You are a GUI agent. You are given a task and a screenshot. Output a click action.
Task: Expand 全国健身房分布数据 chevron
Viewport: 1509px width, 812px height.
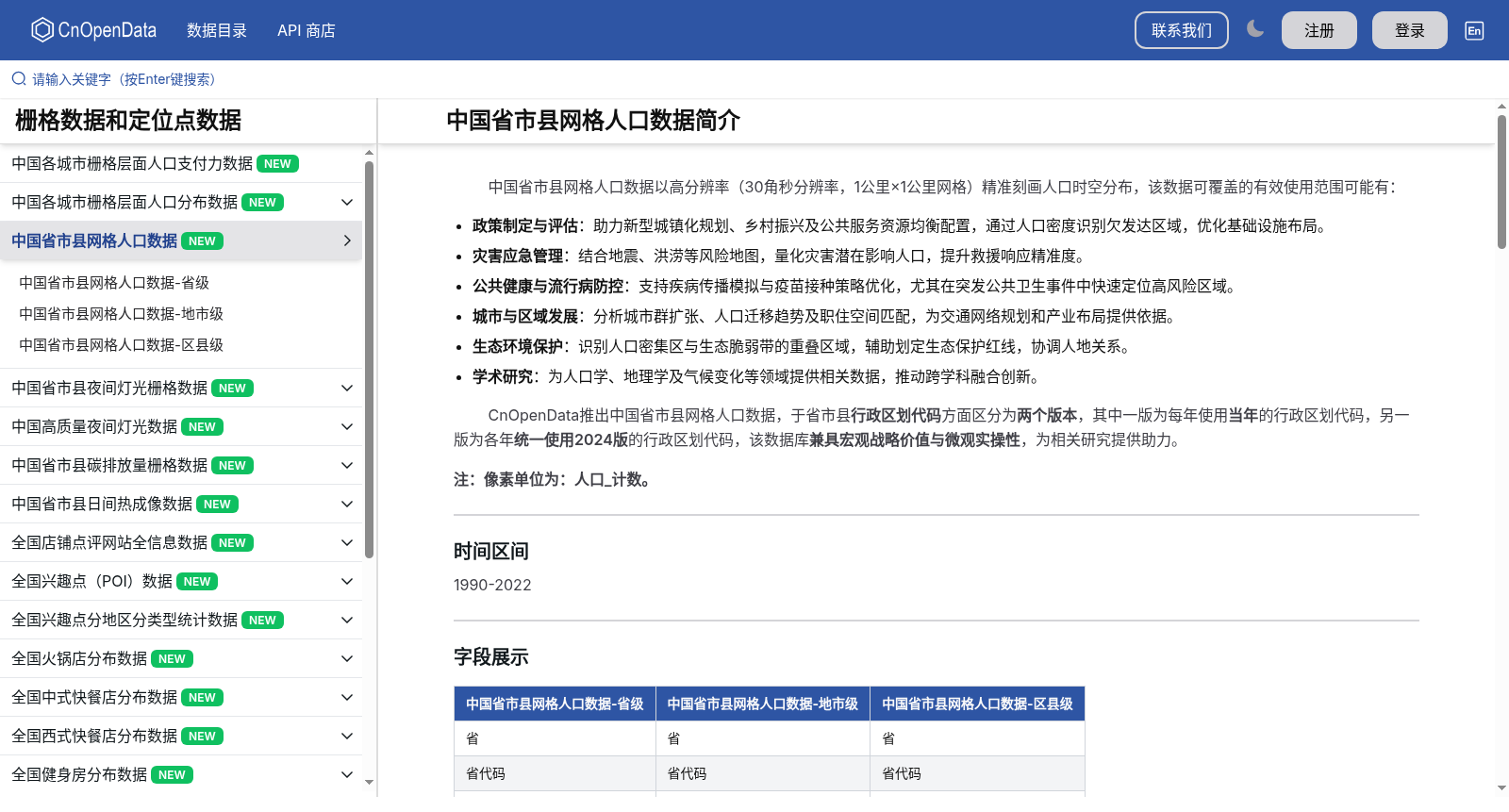tap(347, 774)
